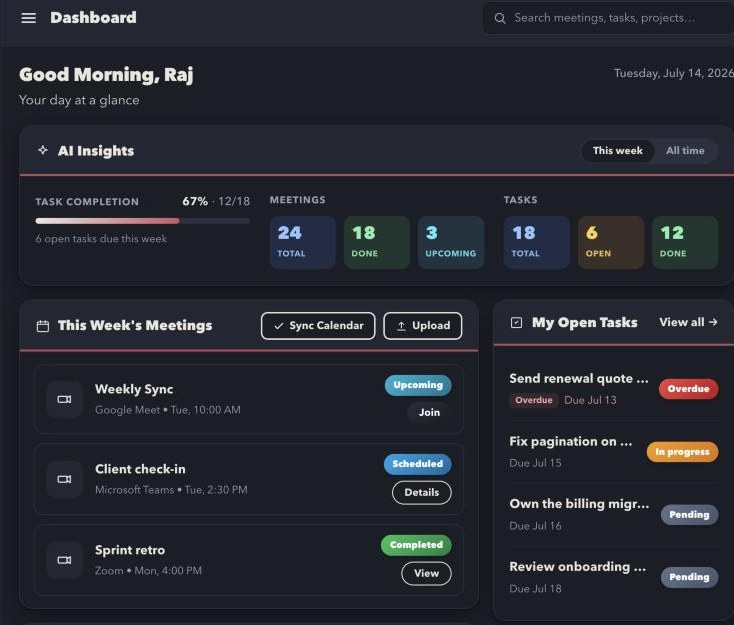734x625 pixels.
Task: Click the video camera icon for Weekly Sync
Action: point(64,399)
